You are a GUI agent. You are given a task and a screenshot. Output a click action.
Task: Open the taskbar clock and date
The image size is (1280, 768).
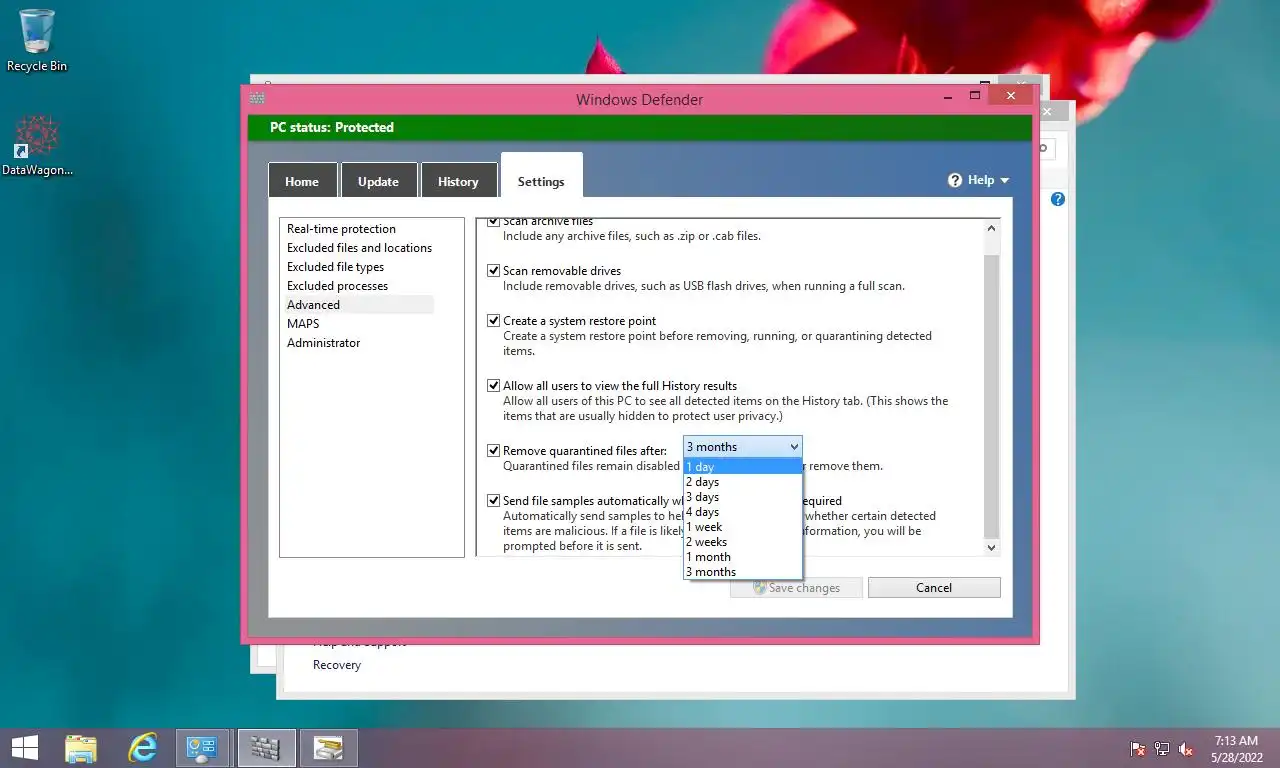1236,749
